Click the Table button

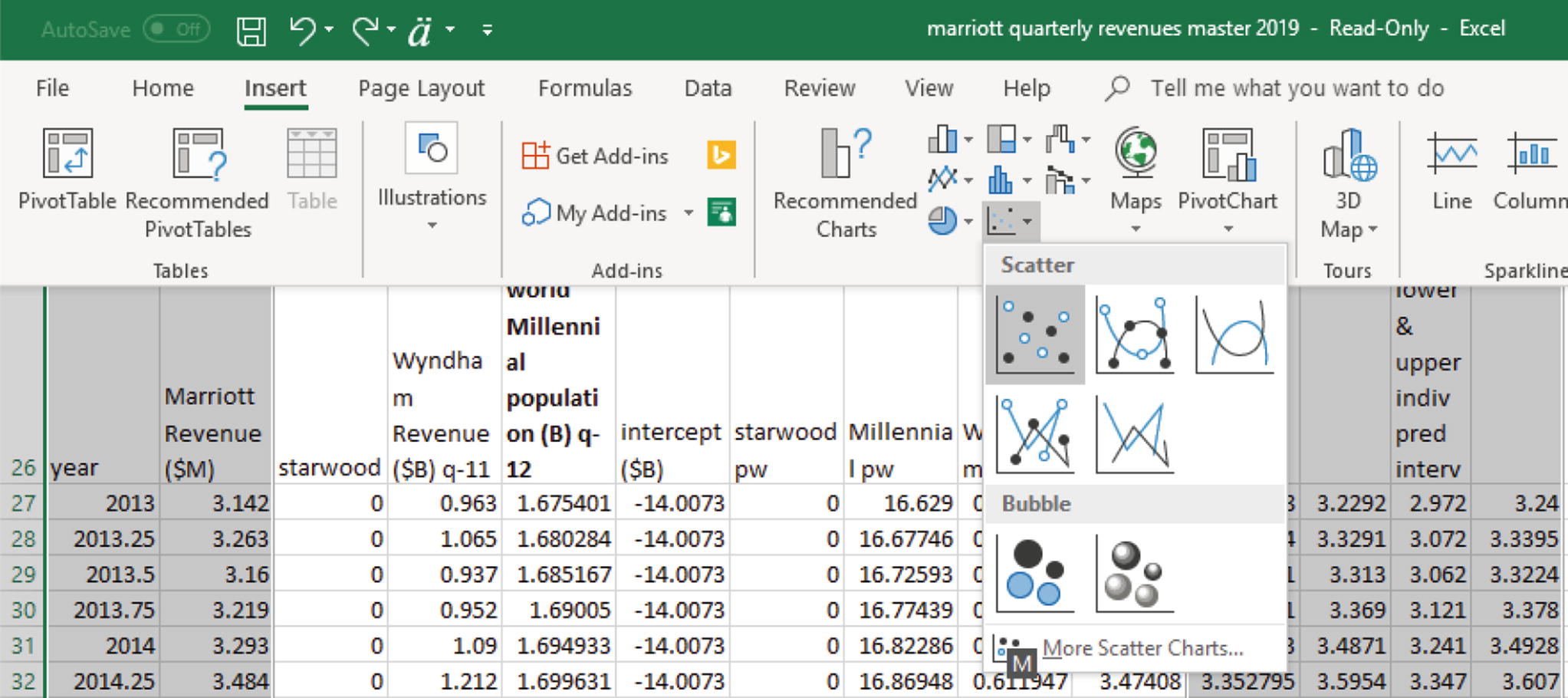click(312, 170)
